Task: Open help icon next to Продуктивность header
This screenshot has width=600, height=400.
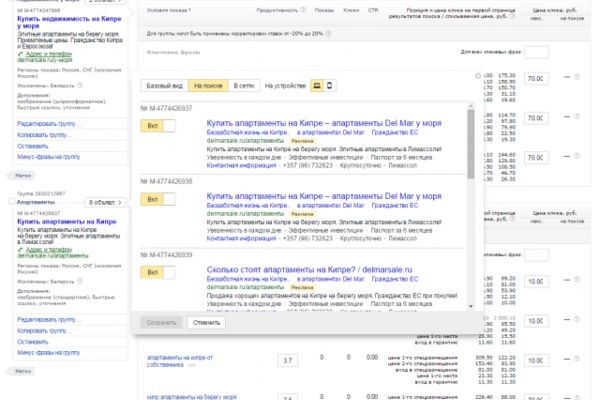Action: (x=303, y=10)
